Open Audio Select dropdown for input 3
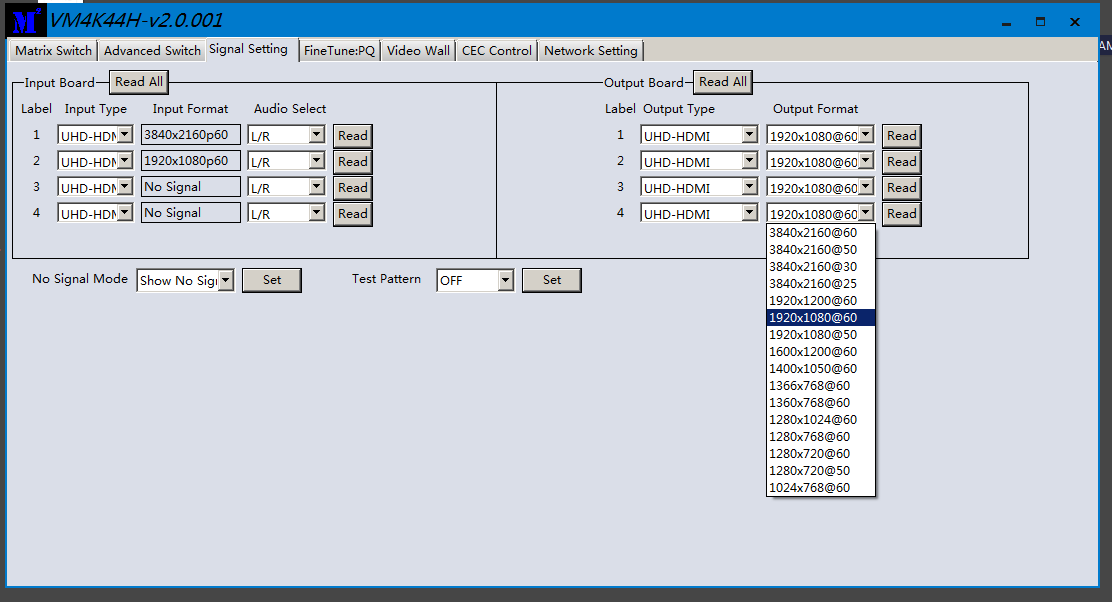The height and width of the screenshot is (602, 1112). tap(316, 187)
